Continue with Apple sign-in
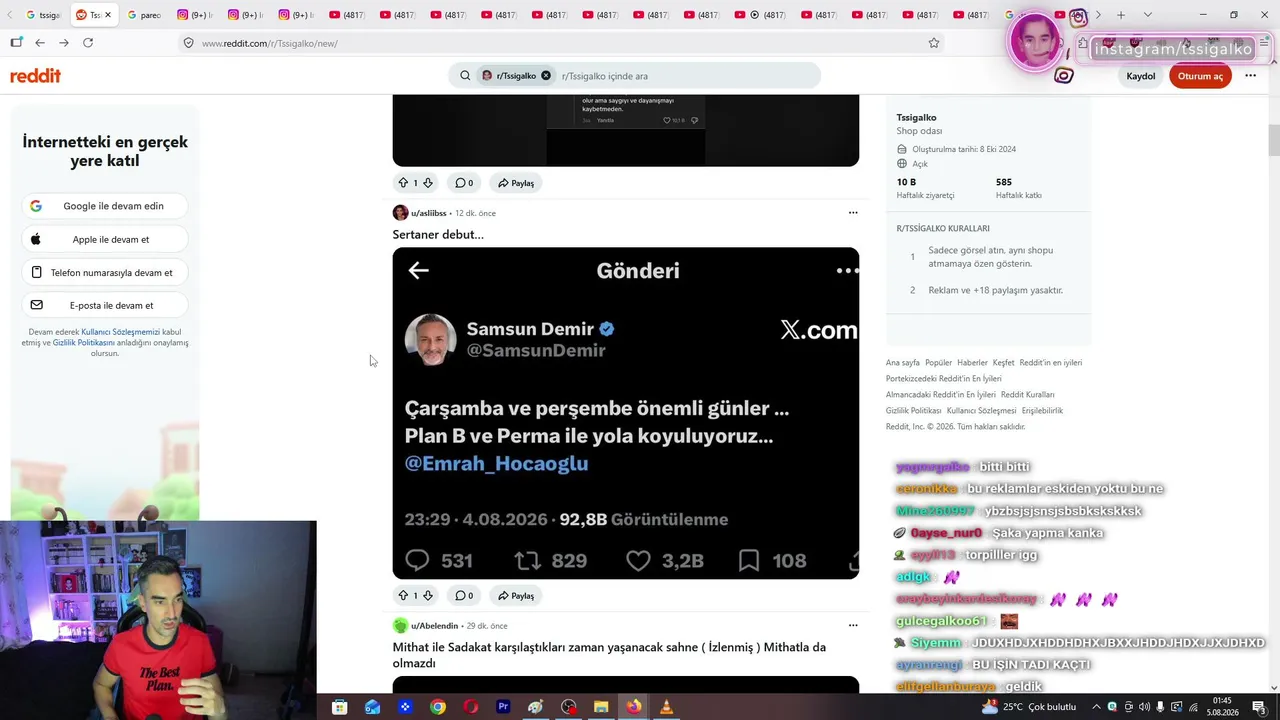 105,240
